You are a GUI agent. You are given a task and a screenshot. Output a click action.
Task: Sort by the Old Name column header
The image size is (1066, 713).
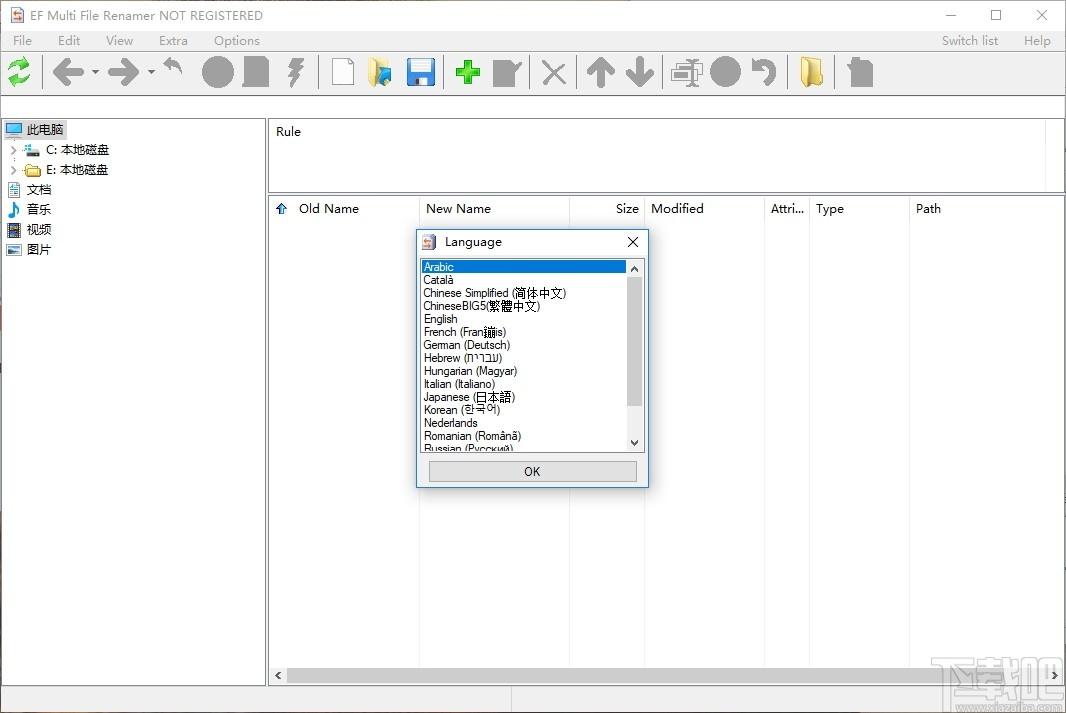pos(328,209)
